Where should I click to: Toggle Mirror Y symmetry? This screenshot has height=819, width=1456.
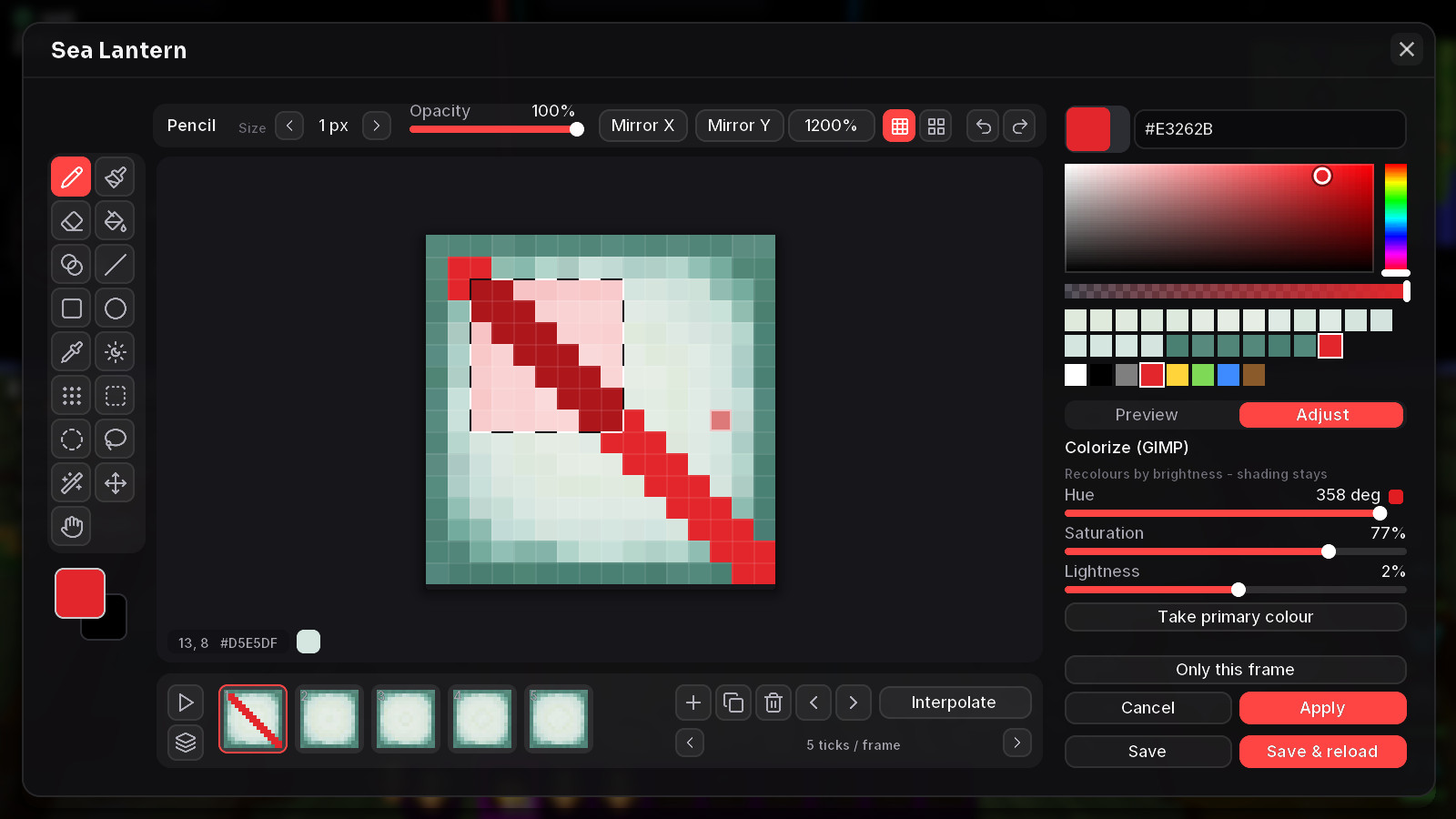click(x=739, y=126)
